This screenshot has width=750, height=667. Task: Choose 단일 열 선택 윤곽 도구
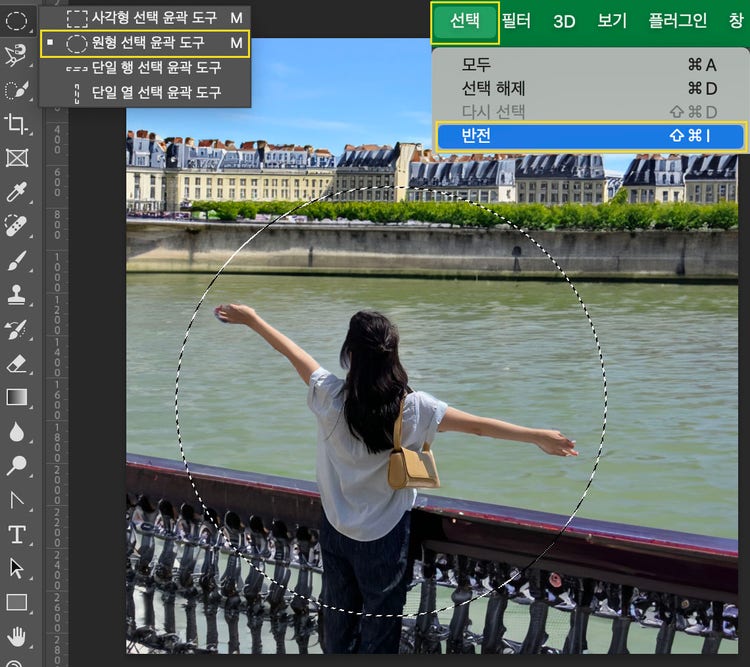pos(145,92)
